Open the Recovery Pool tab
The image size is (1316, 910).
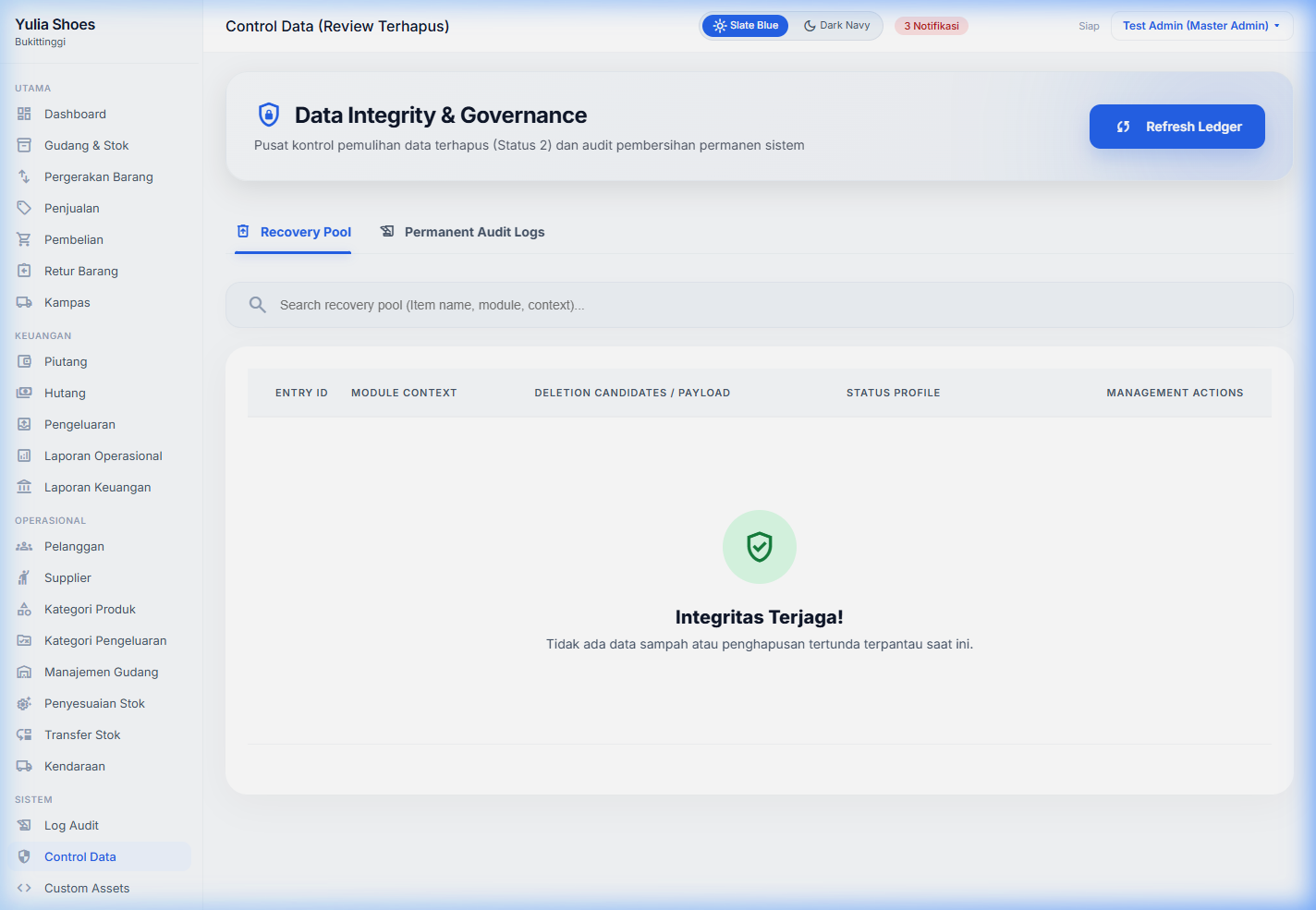294,232
